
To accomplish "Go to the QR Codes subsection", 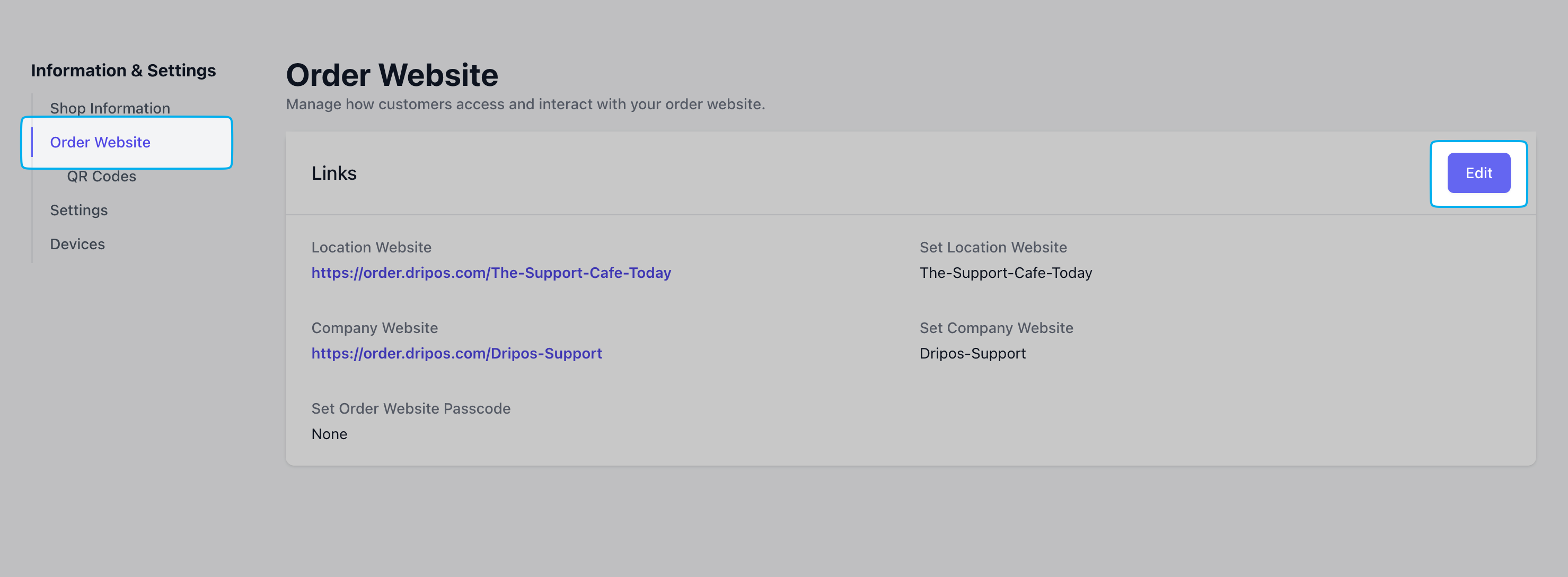I will [101, 176].
